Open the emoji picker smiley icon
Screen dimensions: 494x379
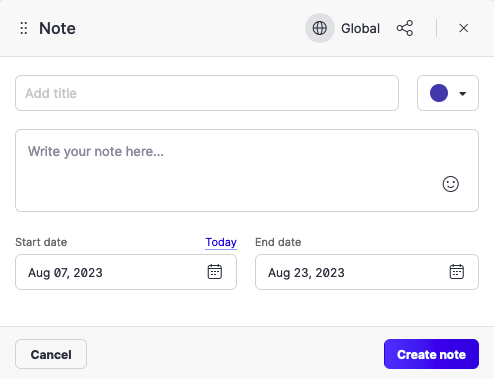[450, 184]
